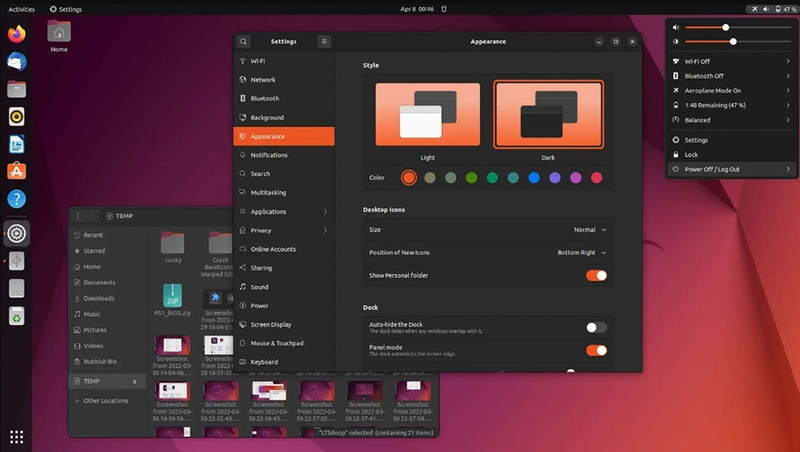This screenshot has height=452, width=800.
Task: Disable Panel mode switch
Action: click(596, 350)
